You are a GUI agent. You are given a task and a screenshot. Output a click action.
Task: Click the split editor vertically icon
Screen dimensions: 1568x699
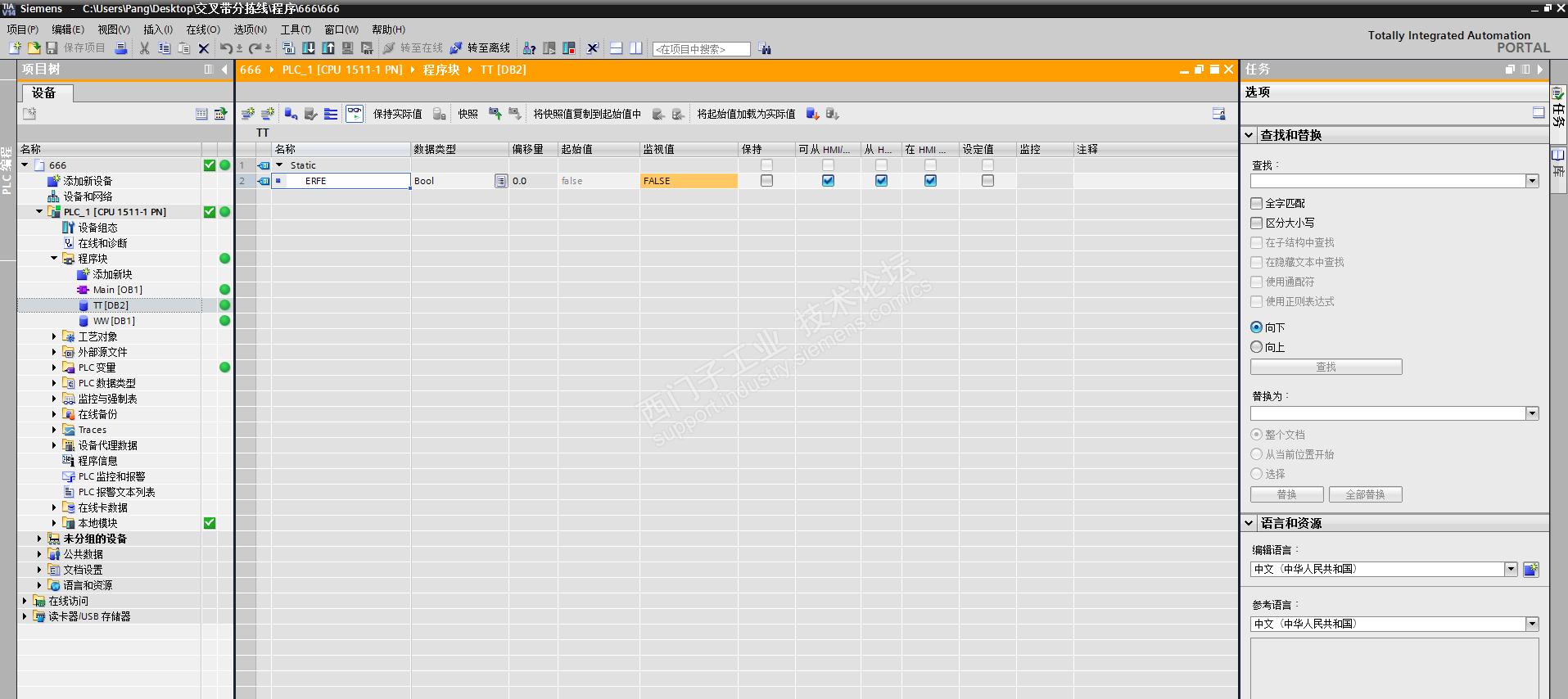pyautogui.click(x=636, y=48)
